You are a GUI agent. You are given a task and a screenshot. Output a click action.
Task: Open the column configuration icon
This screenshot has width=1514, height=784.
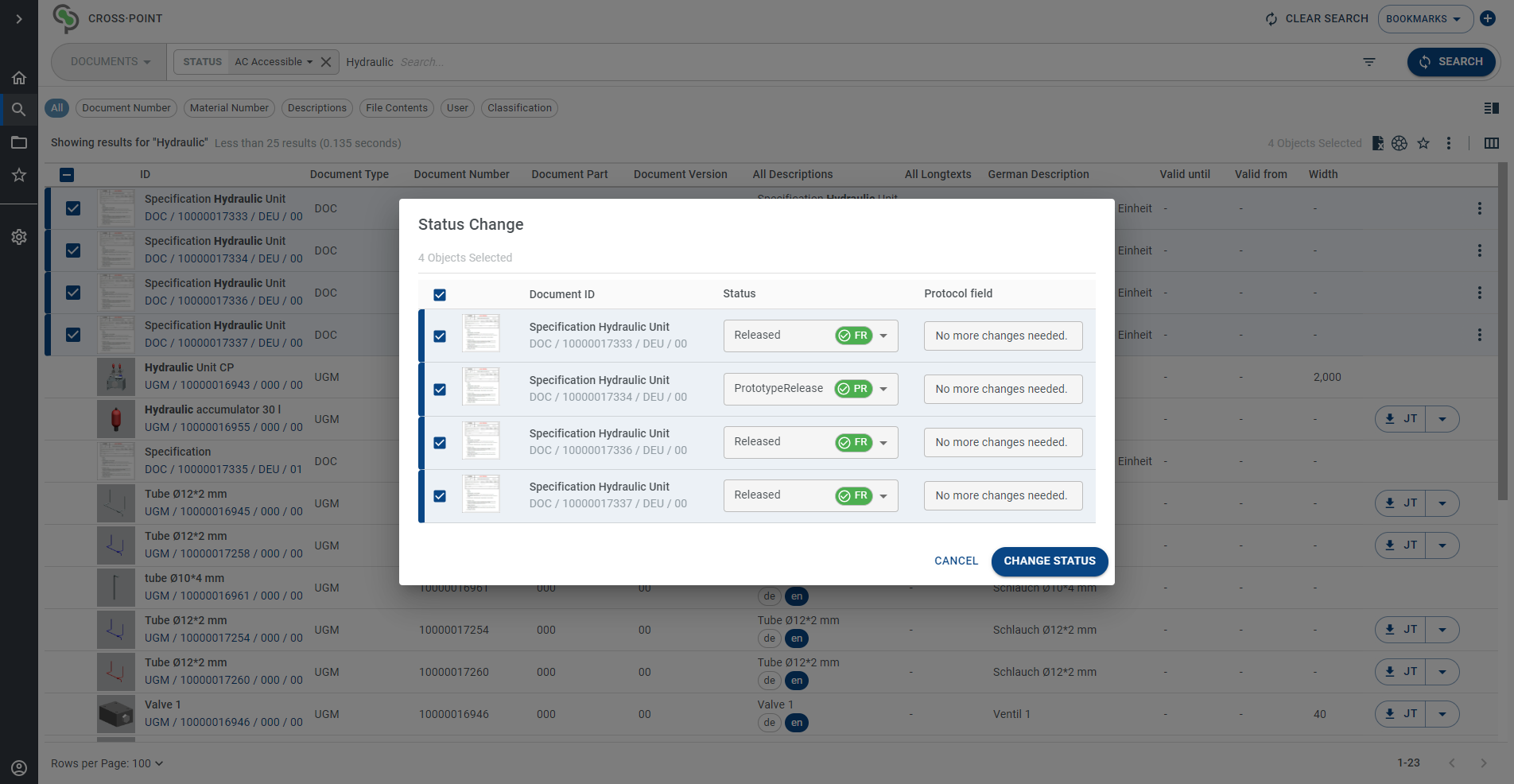click(1492, 143)
